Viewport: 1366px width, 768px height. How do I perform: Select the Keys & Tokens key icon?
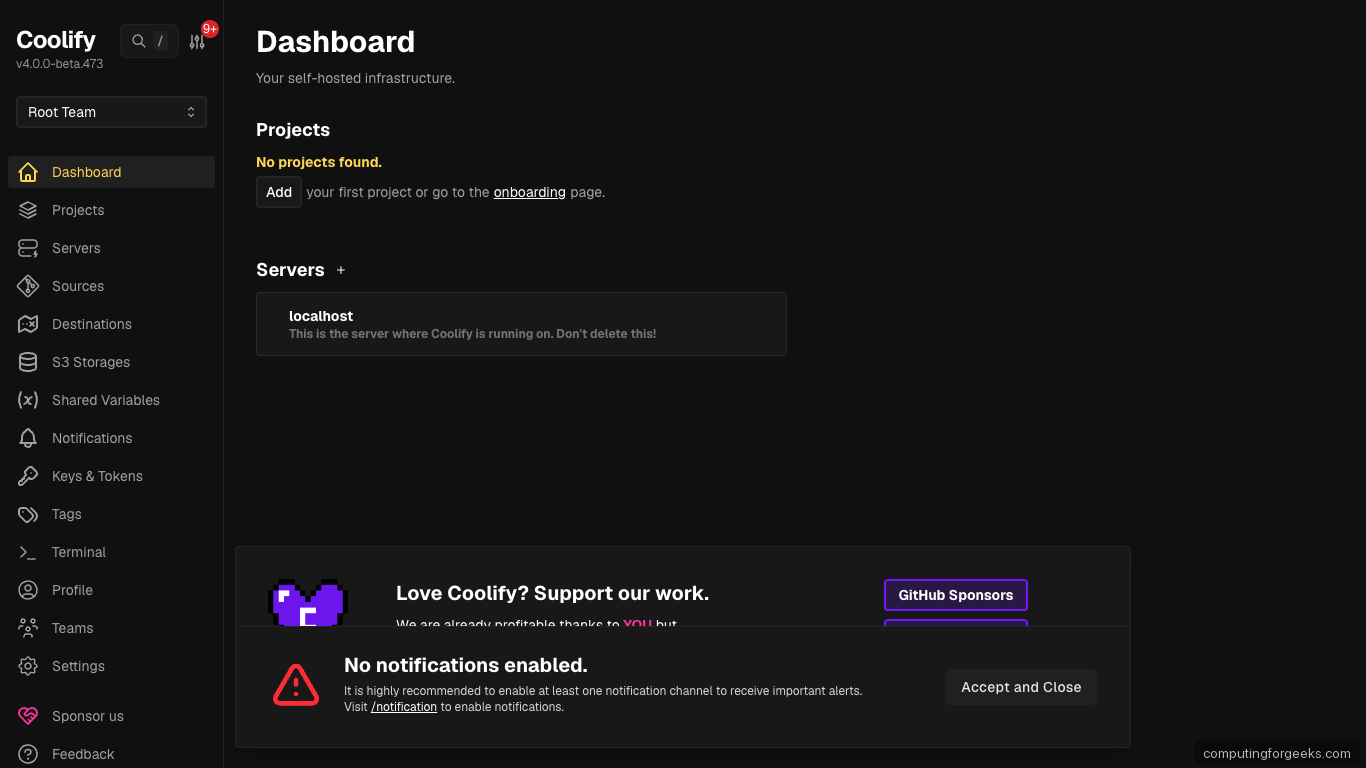28,476
